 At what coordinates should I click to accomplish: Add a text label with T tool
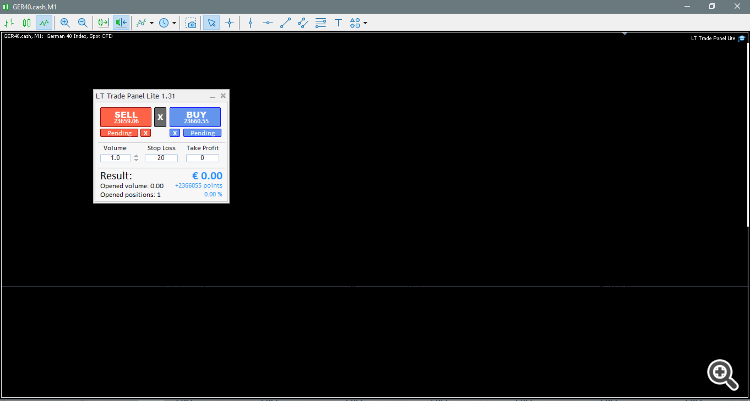[x=338, y=22]
